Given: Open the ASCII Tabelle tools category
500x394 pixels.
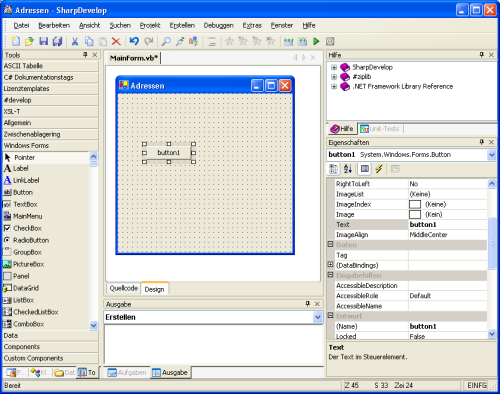Looking at the screenshot, I should [51, 66].
